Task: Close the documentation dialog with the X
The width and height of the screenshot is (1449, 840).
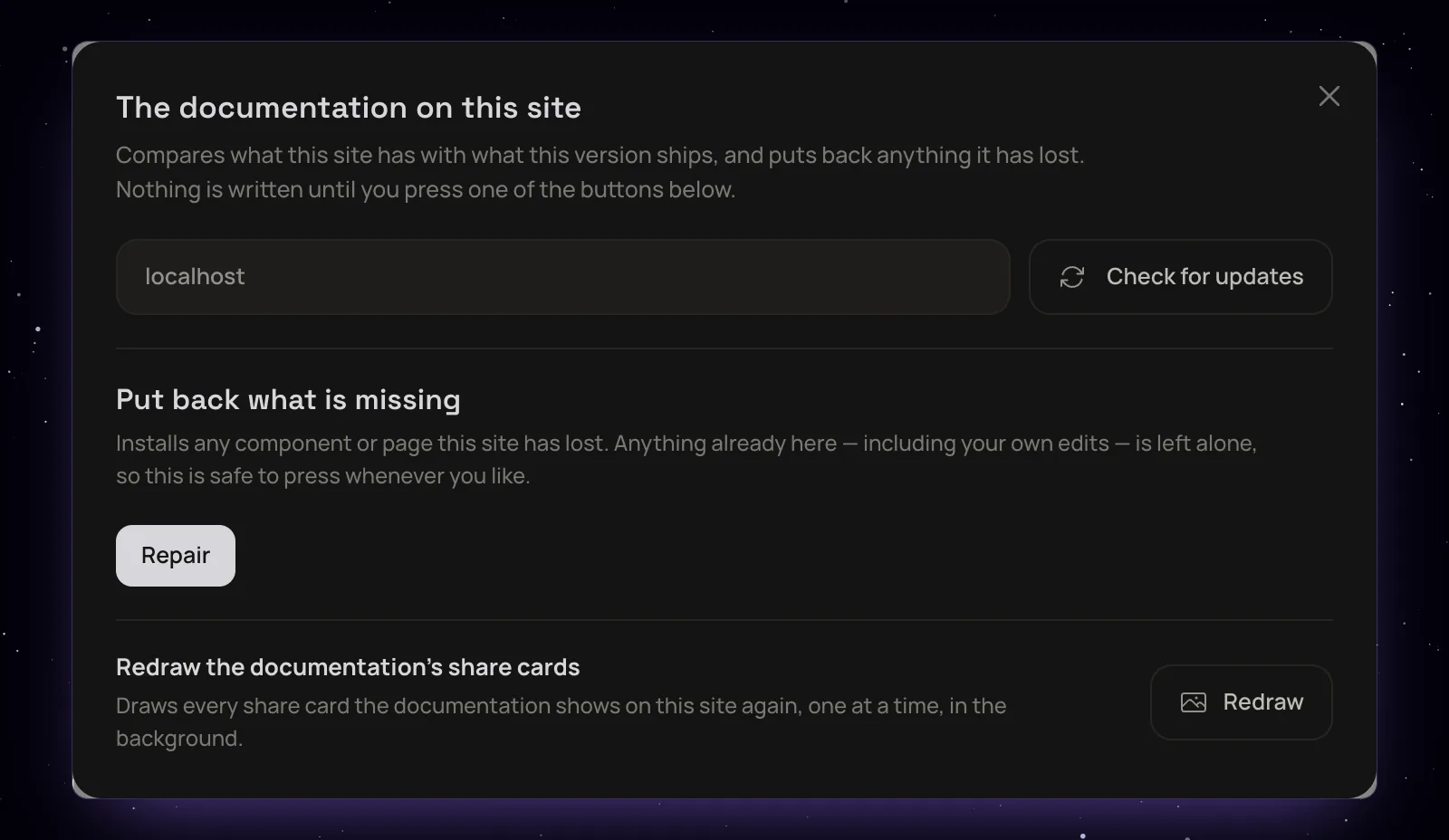Action: coord(1329,96)
